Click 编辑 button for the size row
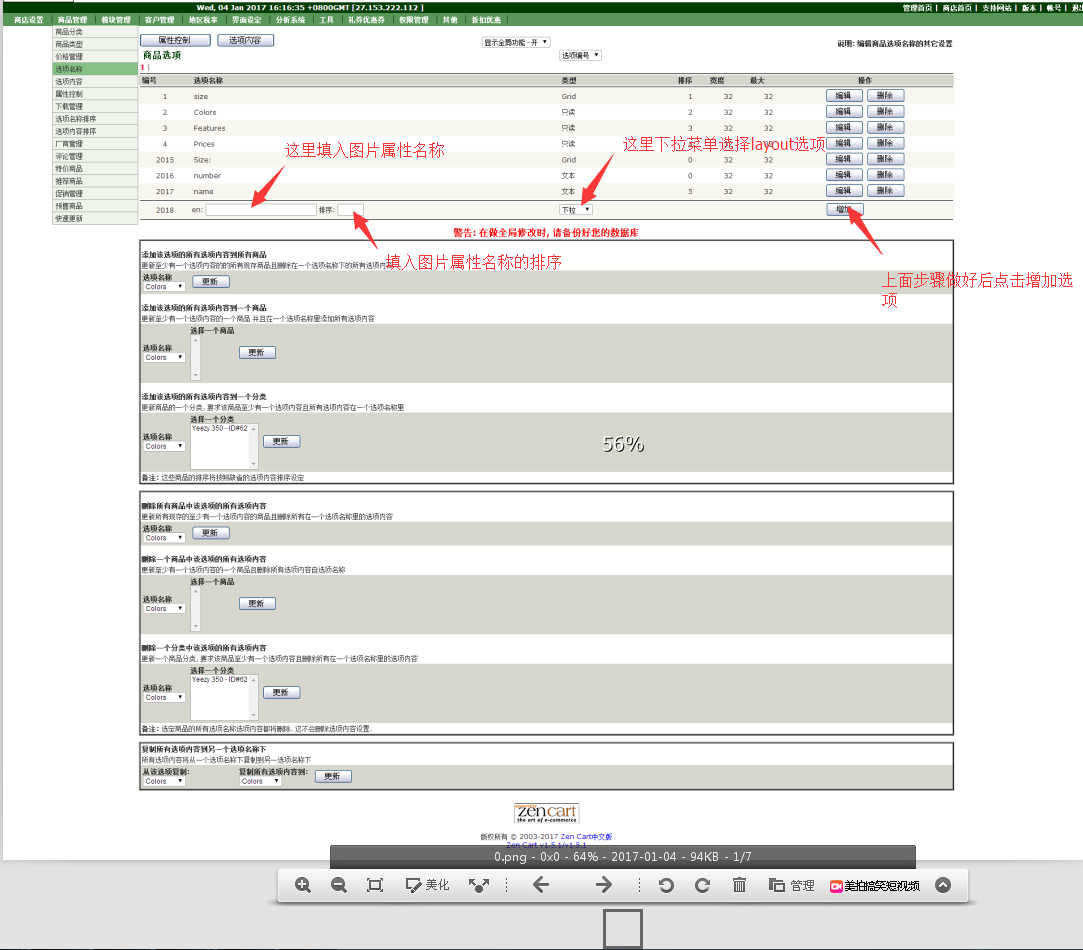Image resolution: width=1083 pixels, height=950 pixels. pyautogui.click(x=843, y=96)
